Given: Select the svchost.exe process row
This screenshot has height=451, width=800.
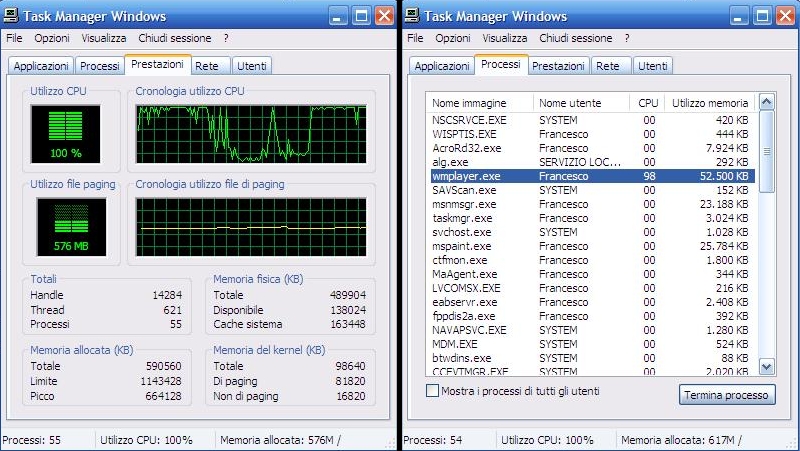Looking at the screenshot, I should pos(590,232).
